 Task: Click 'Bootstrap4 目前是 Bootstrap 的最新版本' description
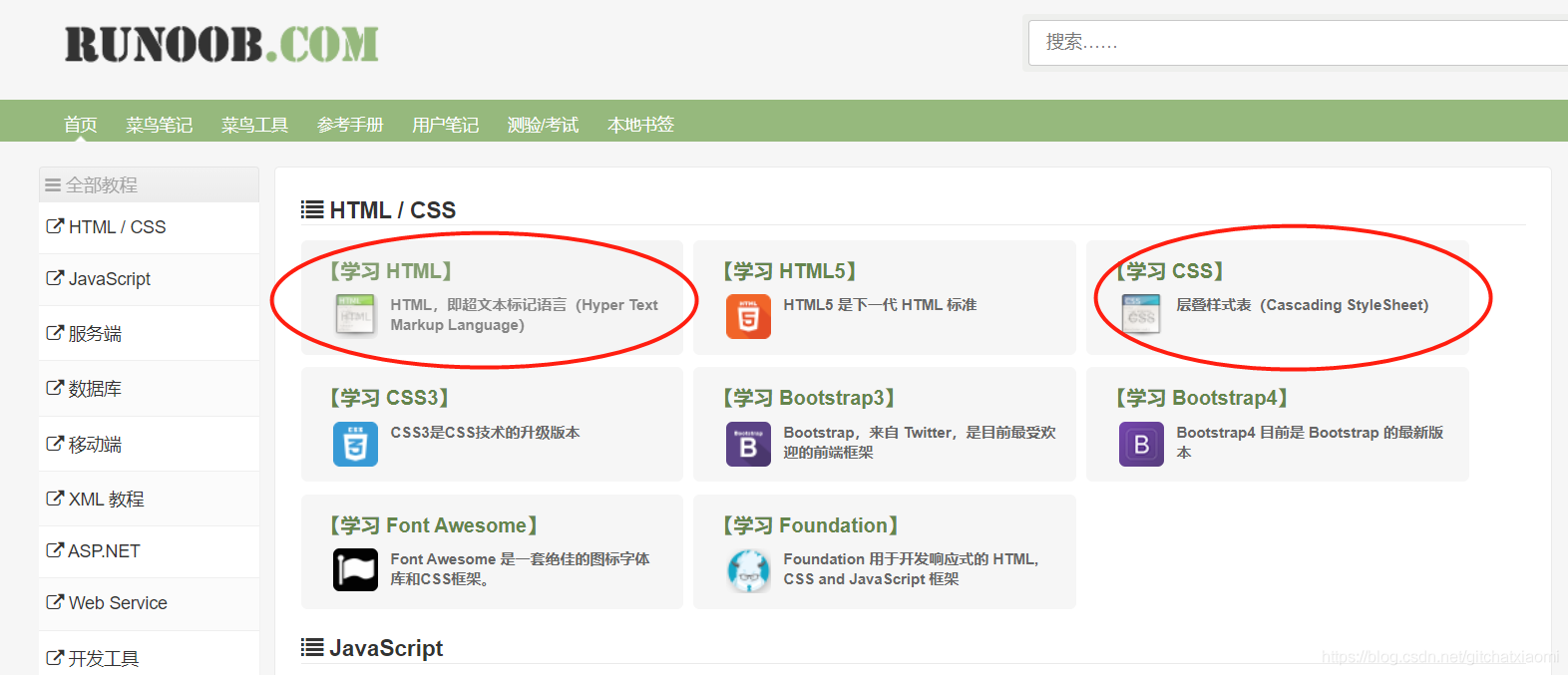(1310, 442)
